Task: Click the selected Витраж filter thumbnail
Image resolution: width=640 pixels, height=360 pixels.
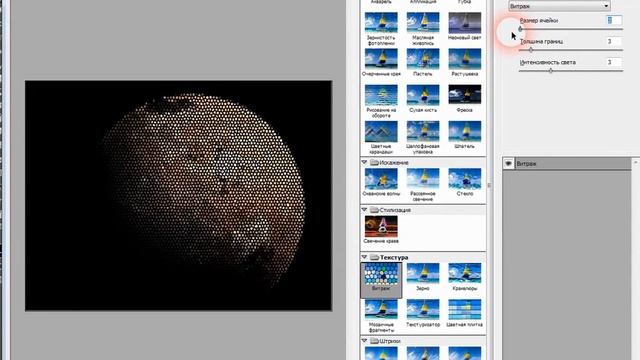Action: [381, 273]
